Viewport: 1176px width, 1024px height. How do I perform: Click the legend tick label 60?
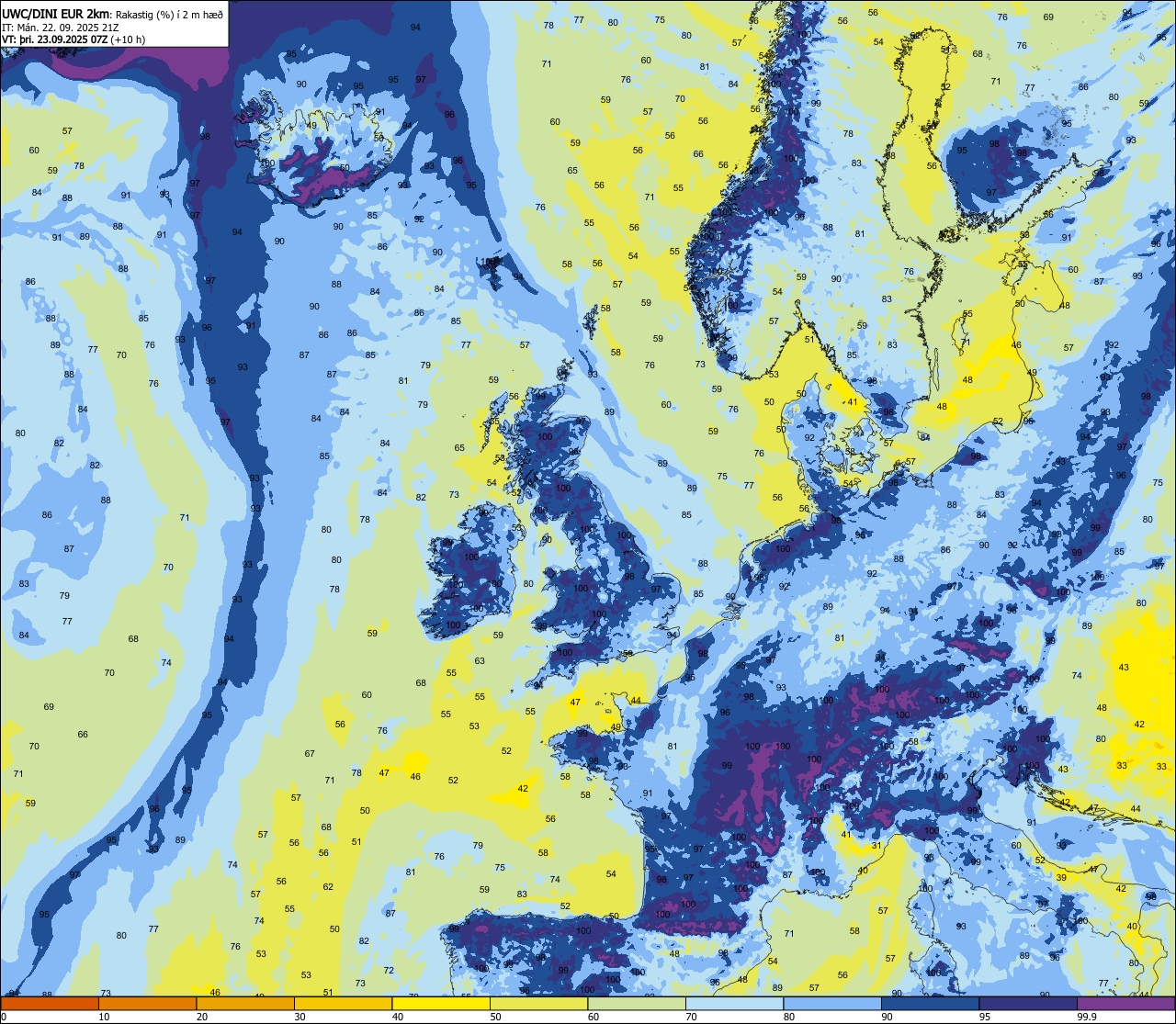tap(594, 1017)
